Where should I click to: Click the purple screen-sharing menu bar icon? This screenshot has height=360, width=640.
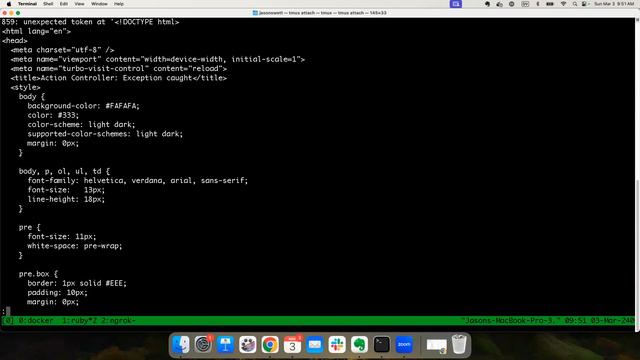pos(456,4)
